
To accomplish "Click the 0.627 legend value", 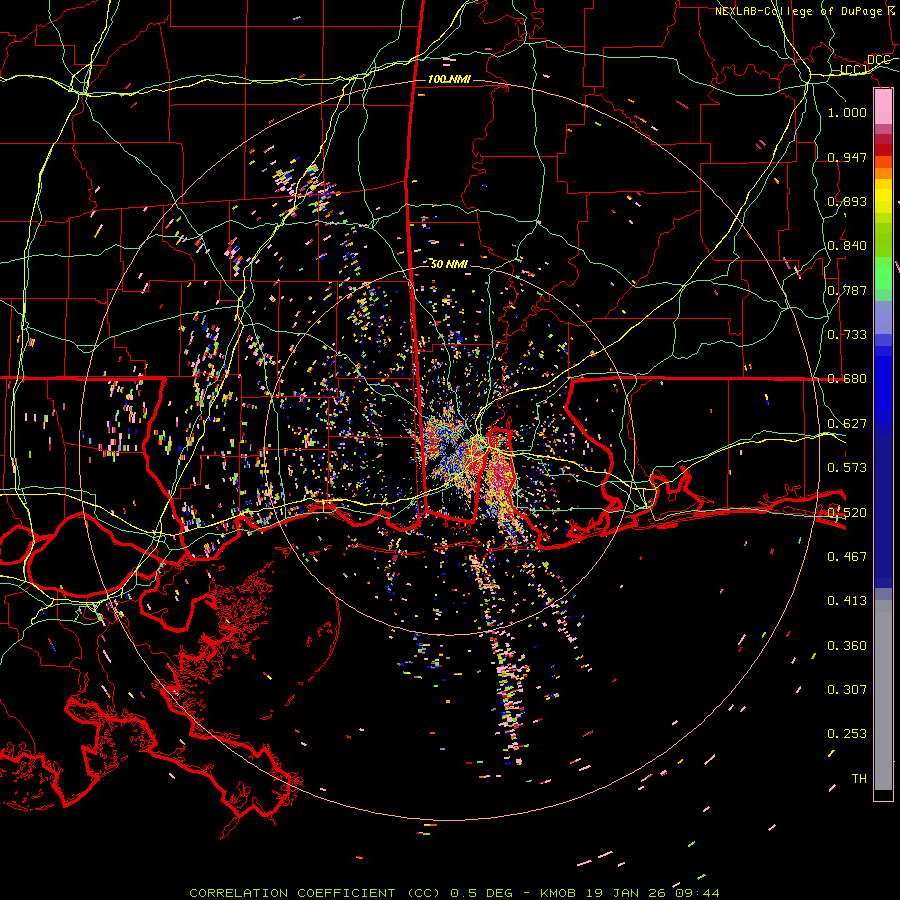I will 847,423.
